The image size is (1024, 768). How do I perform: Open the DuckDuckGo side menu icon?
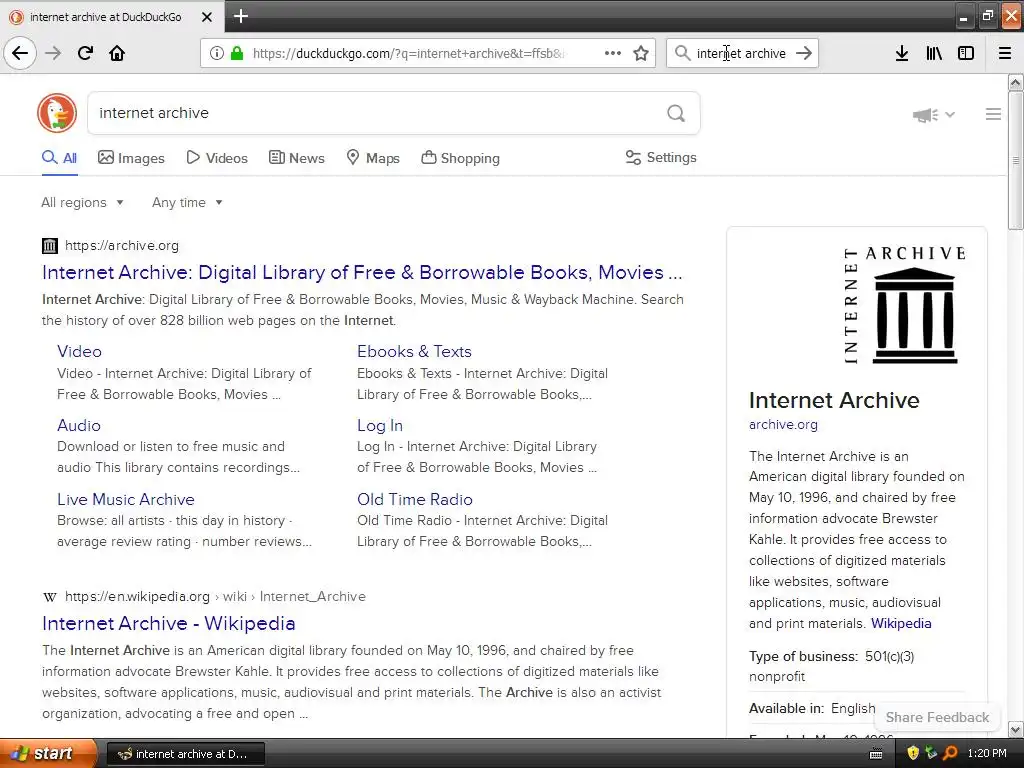993,114
